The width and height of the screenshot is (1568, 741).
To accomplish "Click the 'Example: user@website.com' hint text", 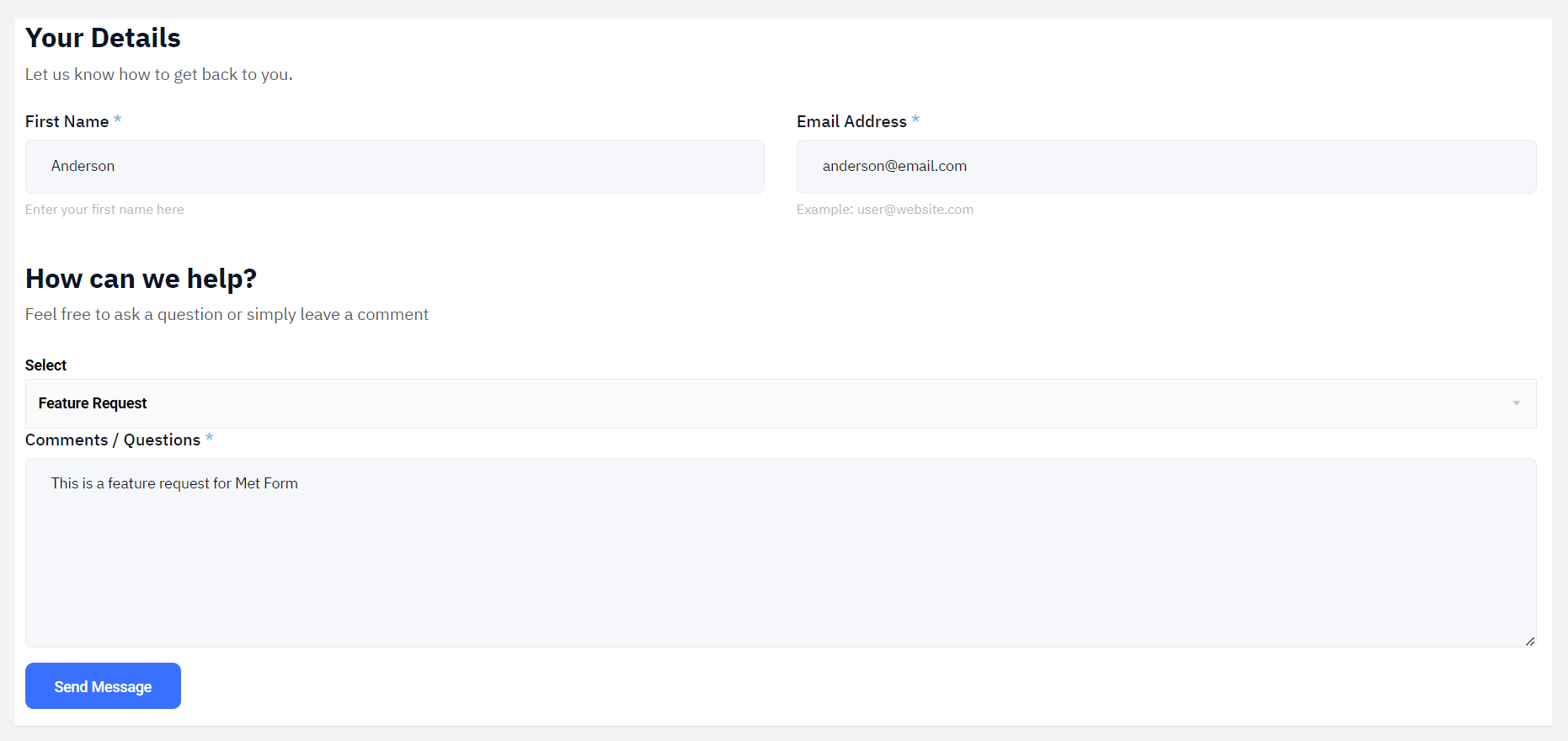I will (884, 210).
